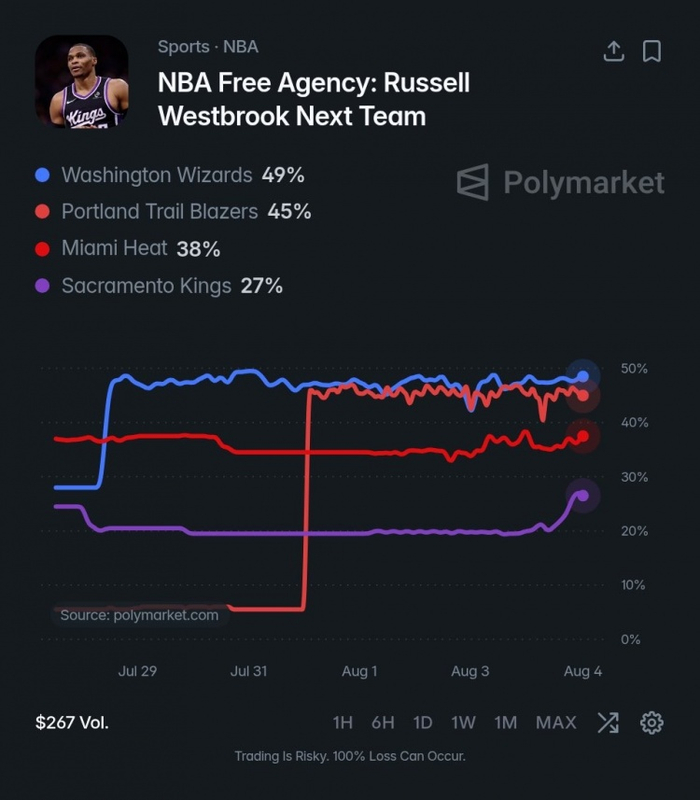This screenshot has height=800, width=700.
Task: Show MAX chart history
Action: click(556, 722)
